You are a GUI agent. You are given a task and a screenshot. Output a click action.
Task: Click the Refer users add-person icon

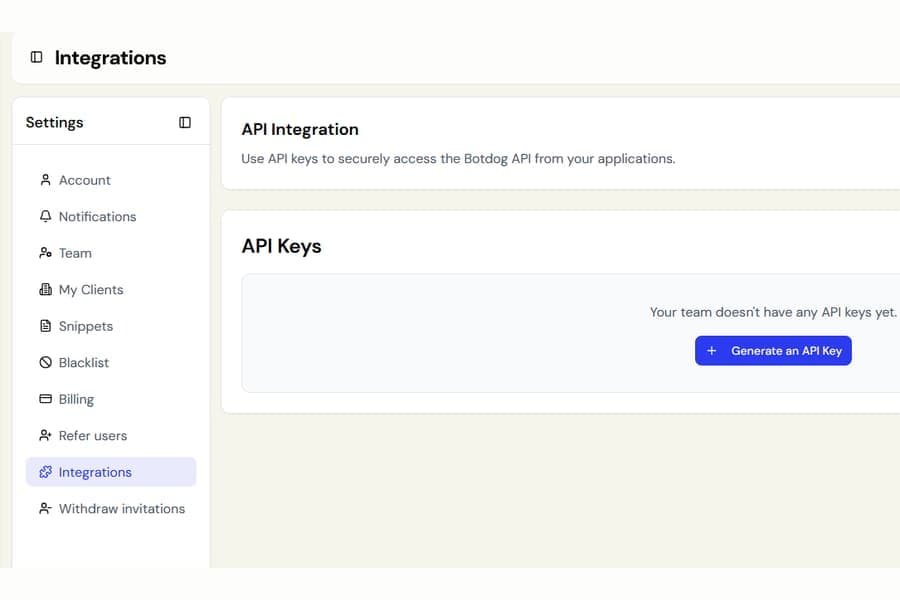(45, 436)
